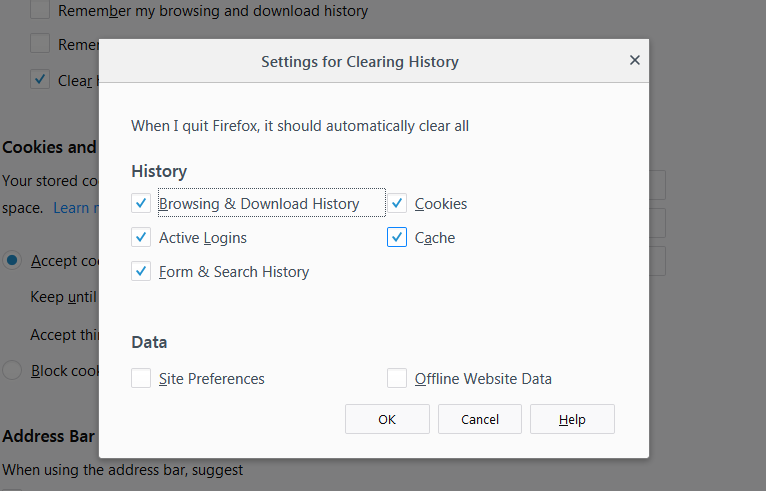The height and width of the screenshot is (491, 766).
Task: Click 'When using the address bar, suggest' text
Action: tap(123, 470)
